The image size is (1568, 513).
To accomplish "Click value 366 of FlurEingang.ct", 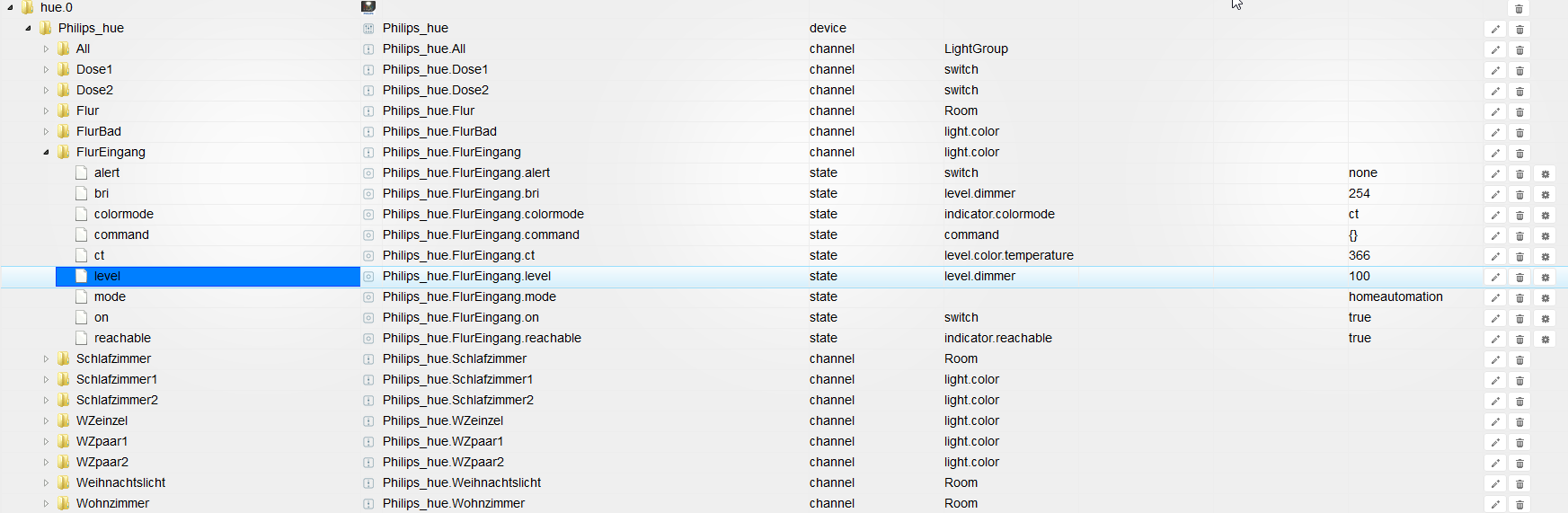I will click(1360, 255).
